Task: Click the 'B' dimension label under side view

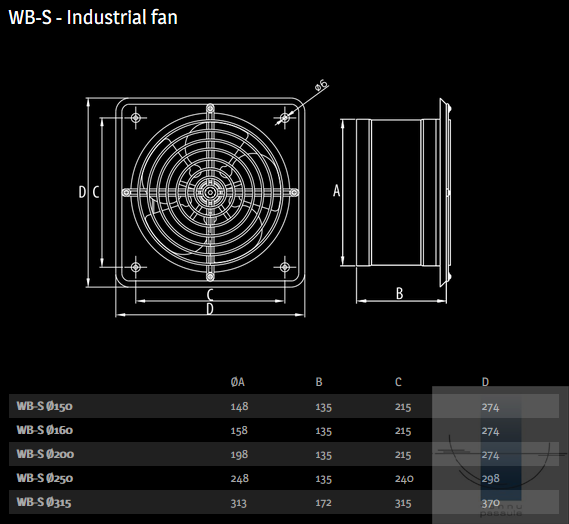Action: (x=400, y=294)
